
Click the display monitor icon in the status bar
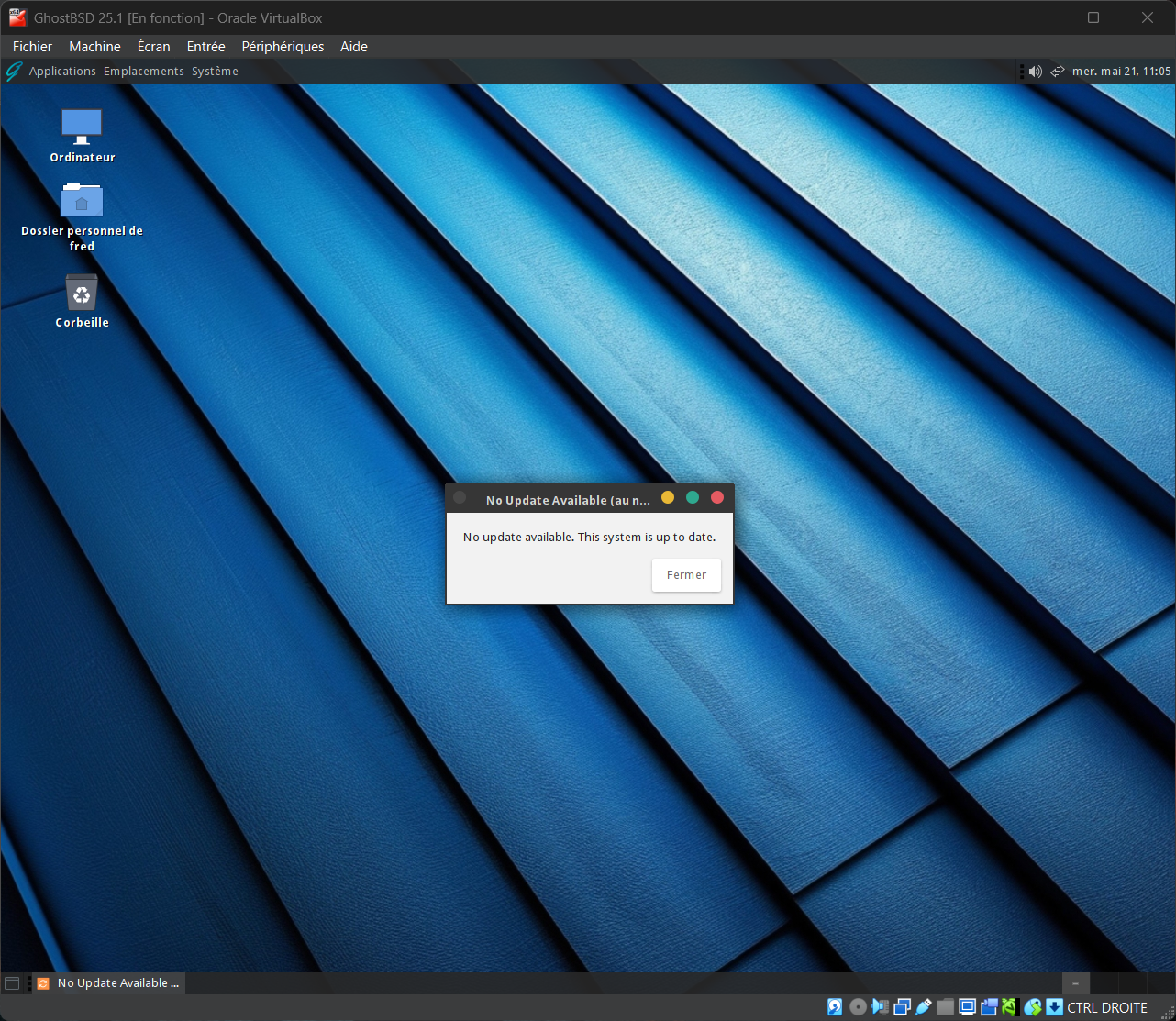click(x=967, y=1007)
